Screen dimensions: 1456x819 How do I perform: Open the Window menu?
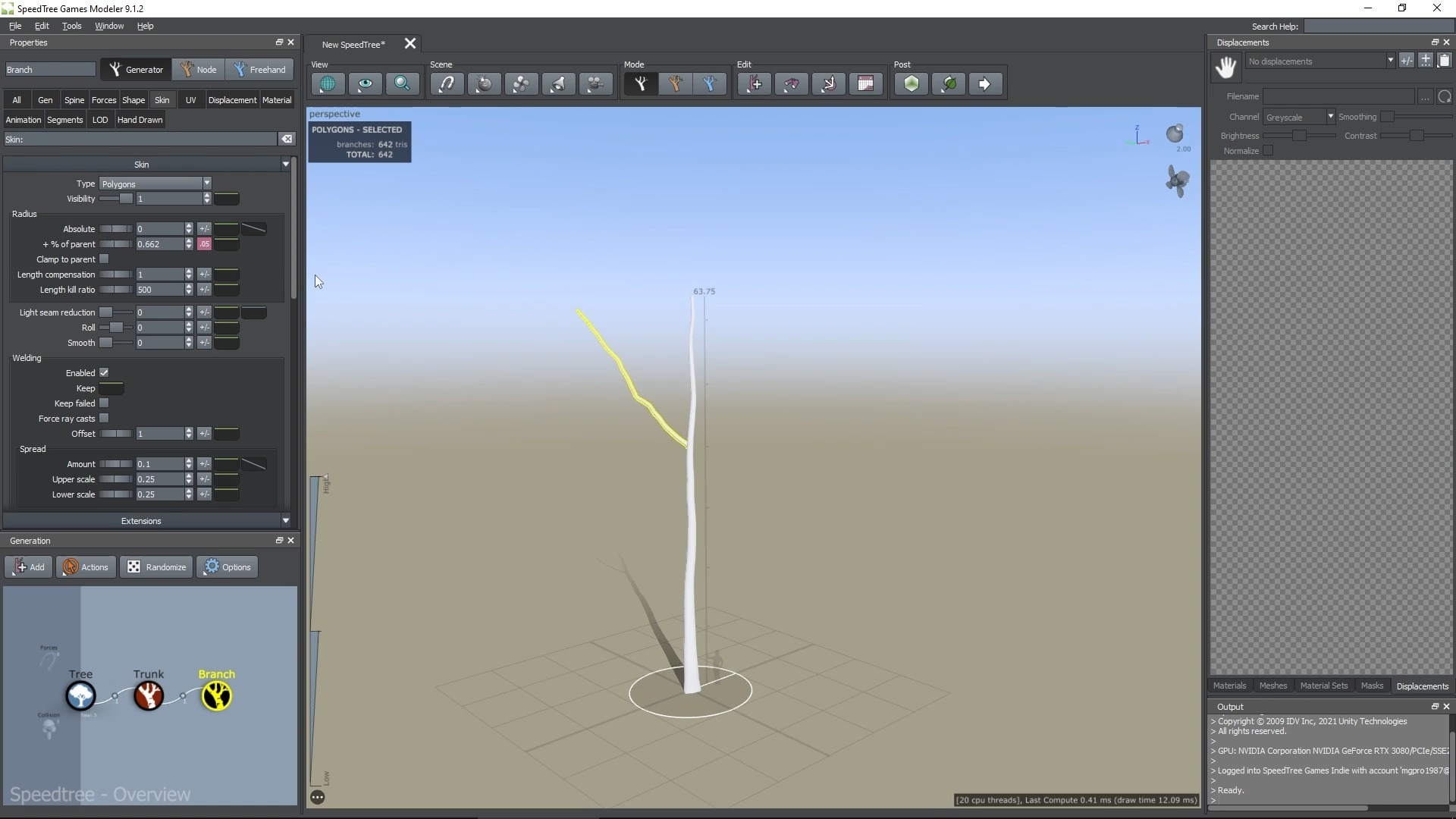[x=109, y=26]
